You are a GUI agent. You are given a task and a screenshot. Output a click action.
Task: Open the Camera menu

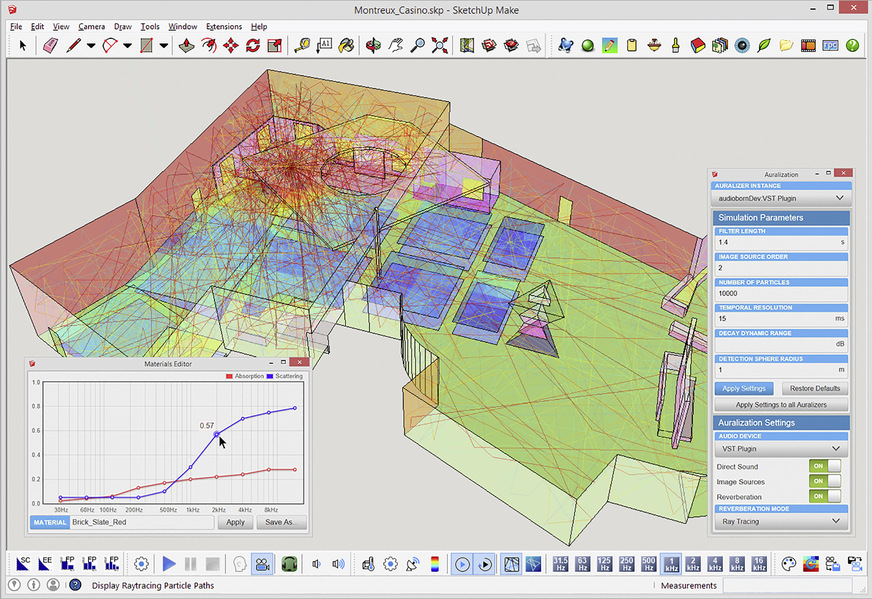pyautogui.click(x=91, y=26)
